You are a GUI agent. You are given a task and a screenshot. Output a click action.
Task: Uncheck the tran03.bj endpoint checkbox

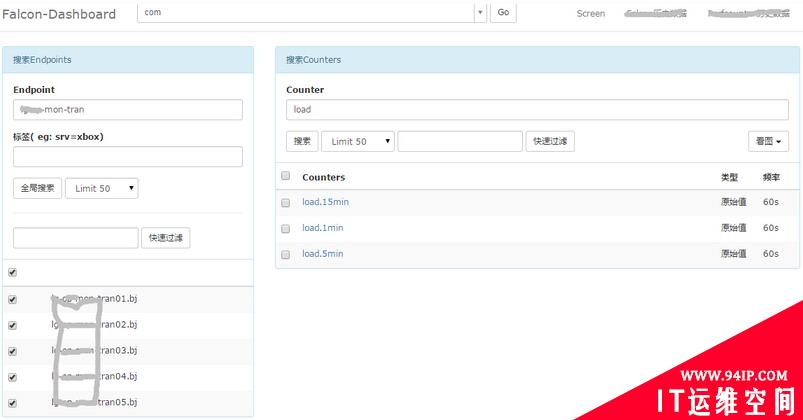[12, 351]
